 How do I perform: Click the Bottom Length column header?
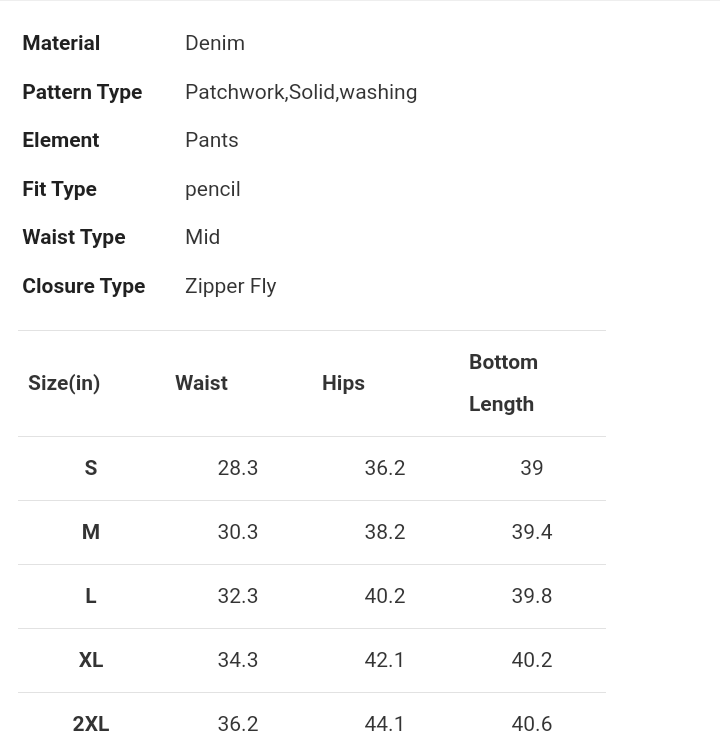(x=504, y=383)
